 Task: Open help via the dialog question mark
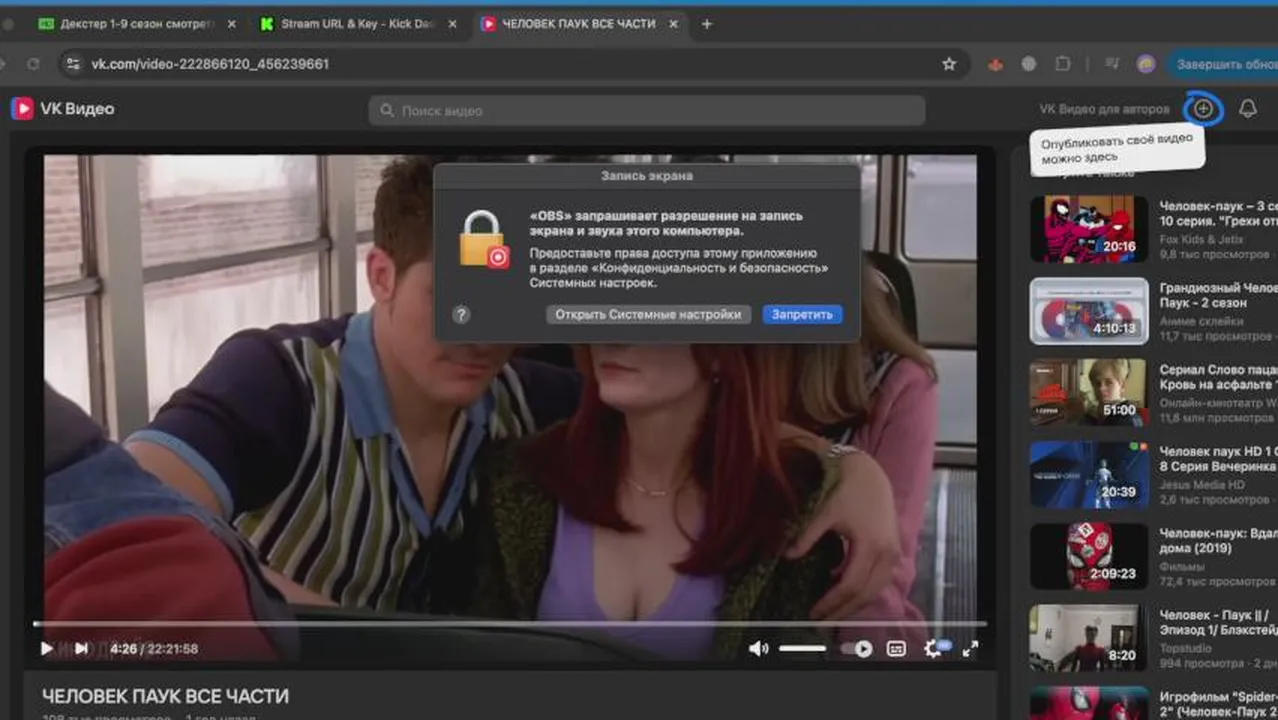click(x=461, y=314)
